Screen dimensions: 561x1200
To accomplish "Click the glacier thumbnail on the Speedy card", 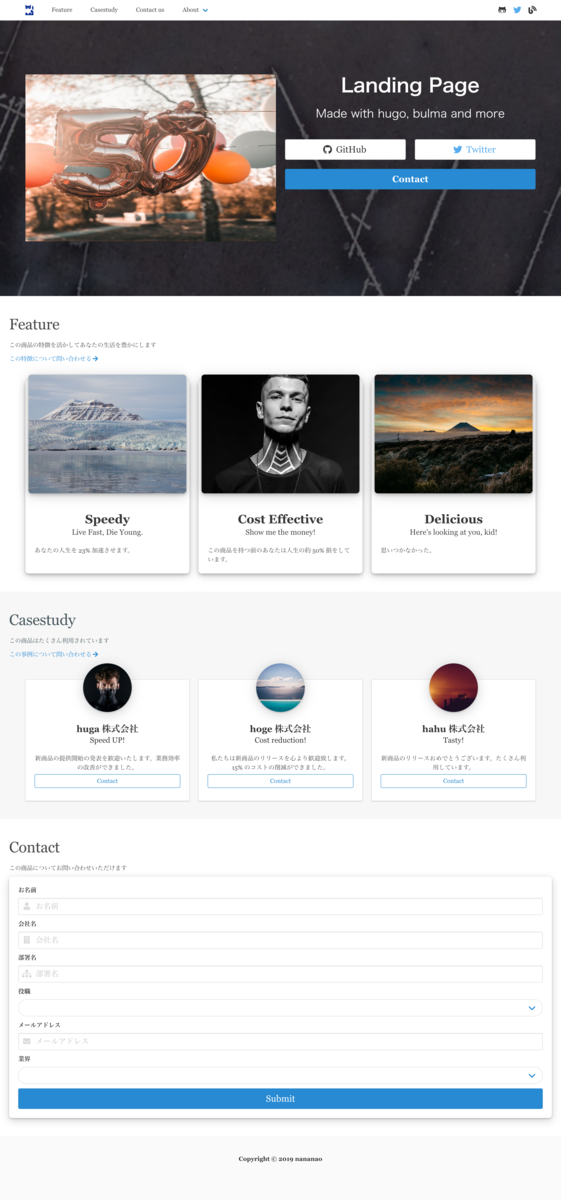I will coord(107,434).
